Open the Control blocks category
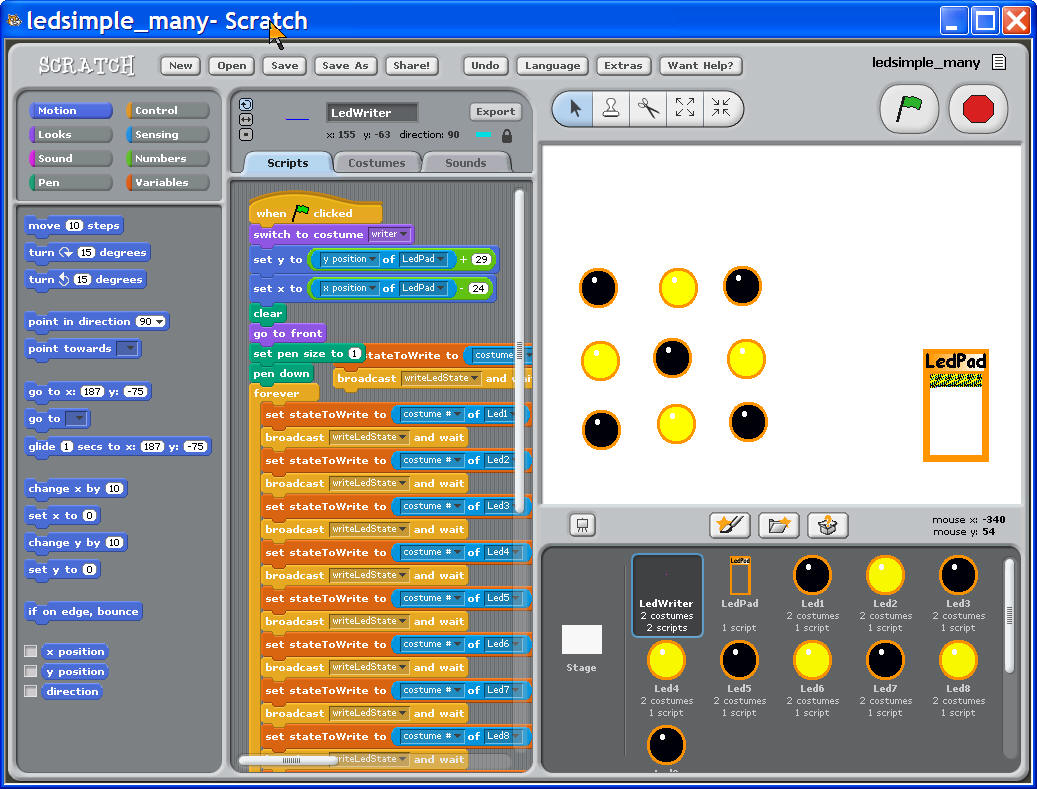The height and width of the screenshot is (789, 1037). [x=168, y=110]
